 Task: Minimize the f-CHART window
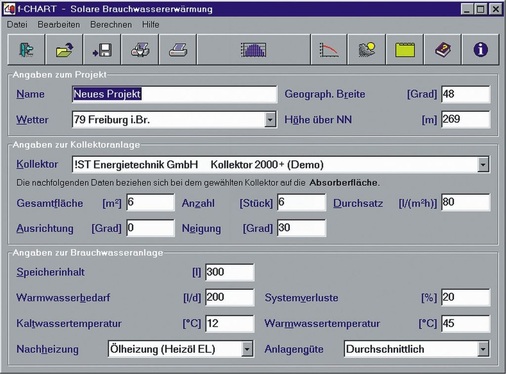467,9
